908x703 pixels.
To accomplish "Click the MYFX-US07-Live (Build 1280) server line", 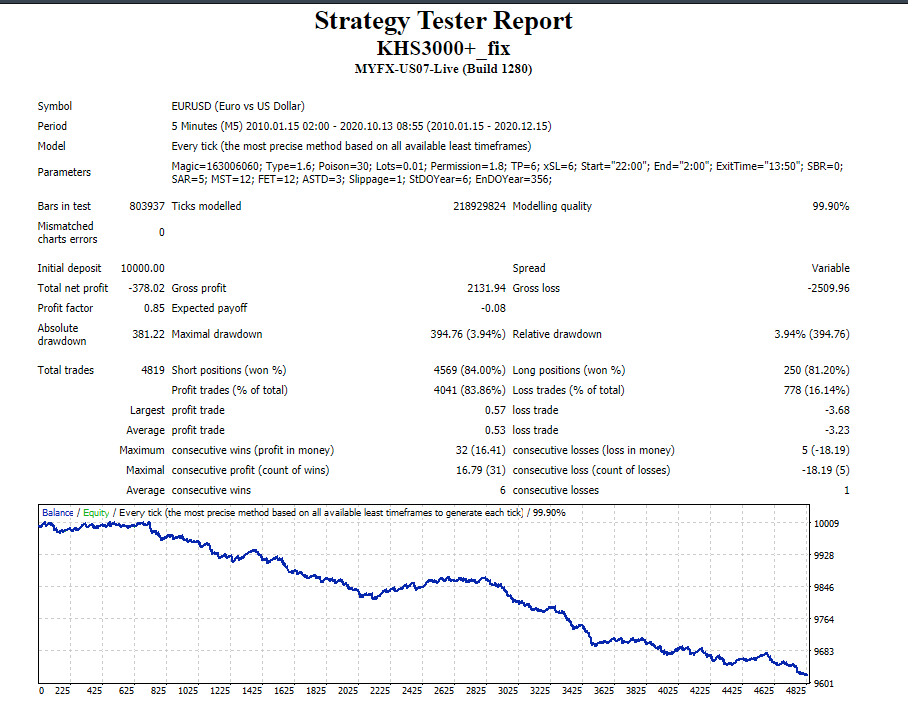I will [x=444, y=69].
